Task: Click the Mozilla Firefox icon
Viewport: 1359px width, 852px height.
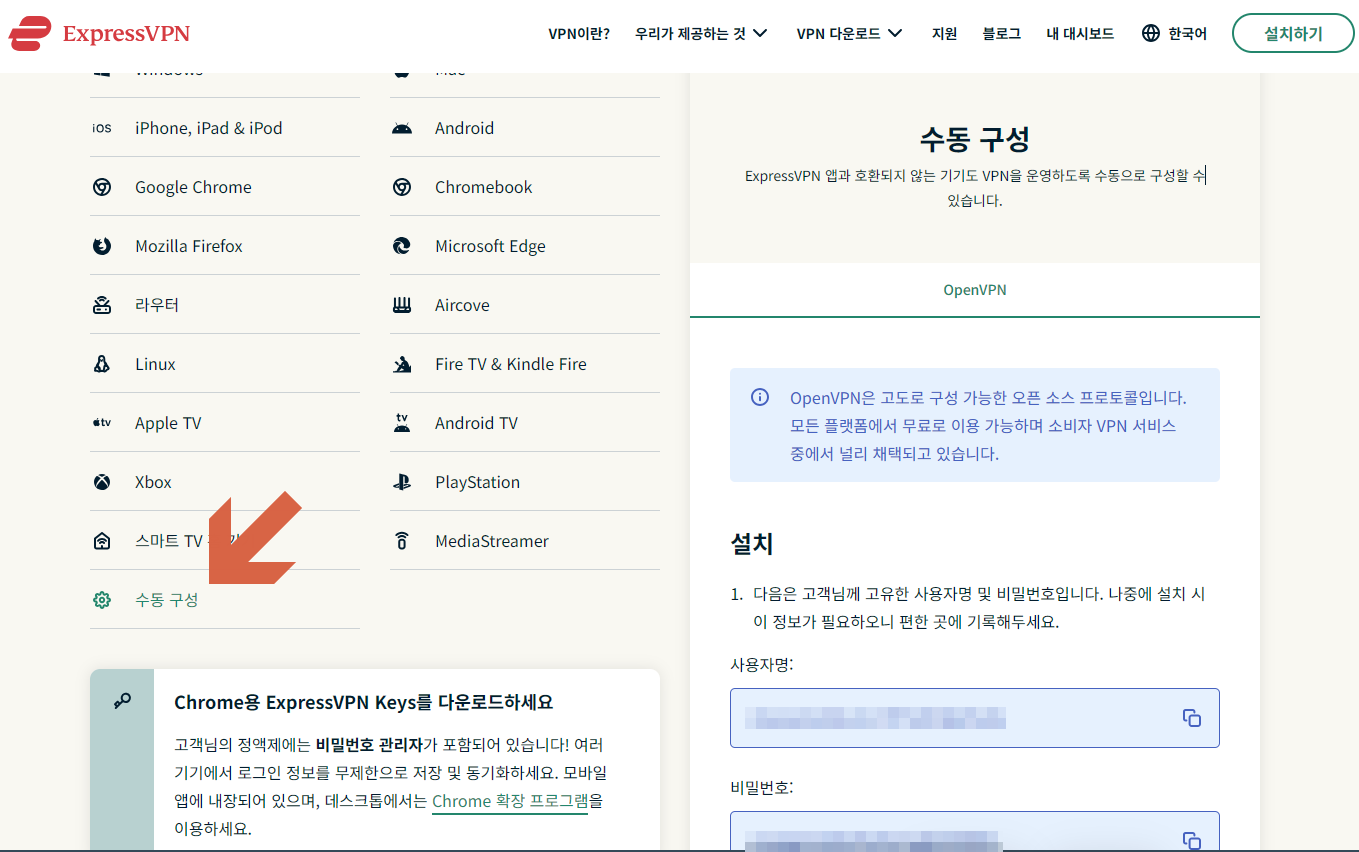Action: pyautogui.click(x=102, y=246)
